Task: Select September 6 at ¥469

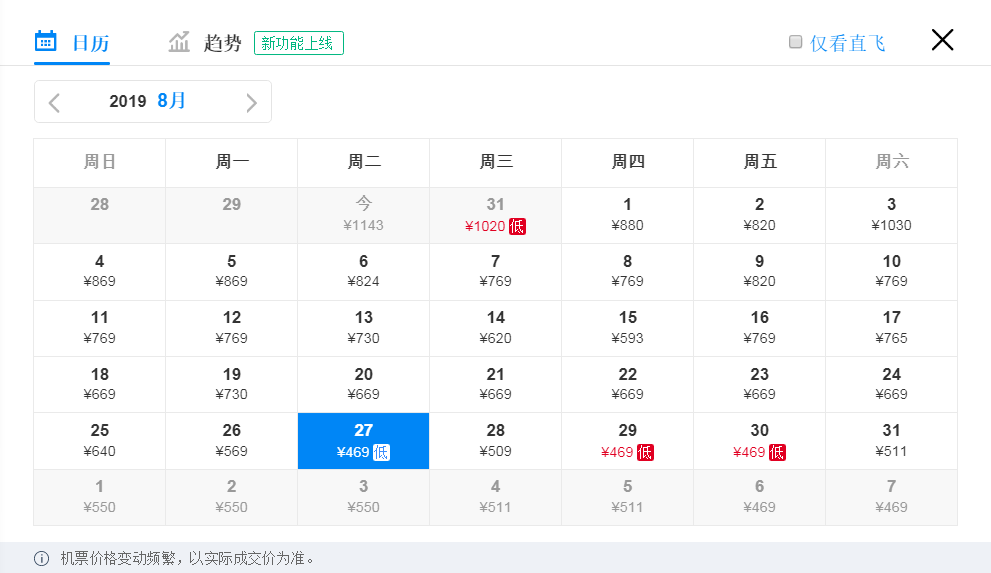Action: 760,497
